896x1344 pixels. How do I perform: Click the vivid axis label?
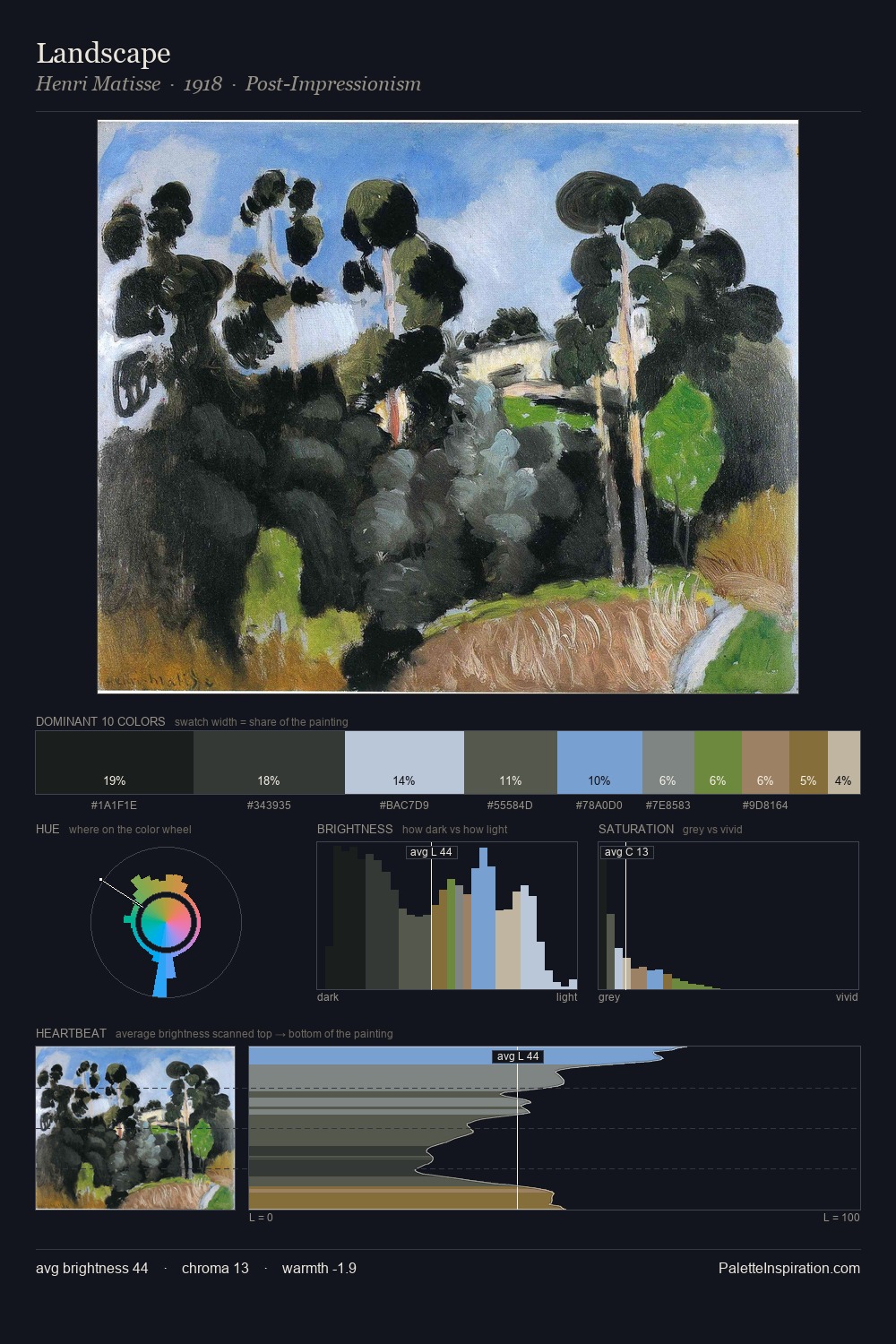click(x=847, y=997)
